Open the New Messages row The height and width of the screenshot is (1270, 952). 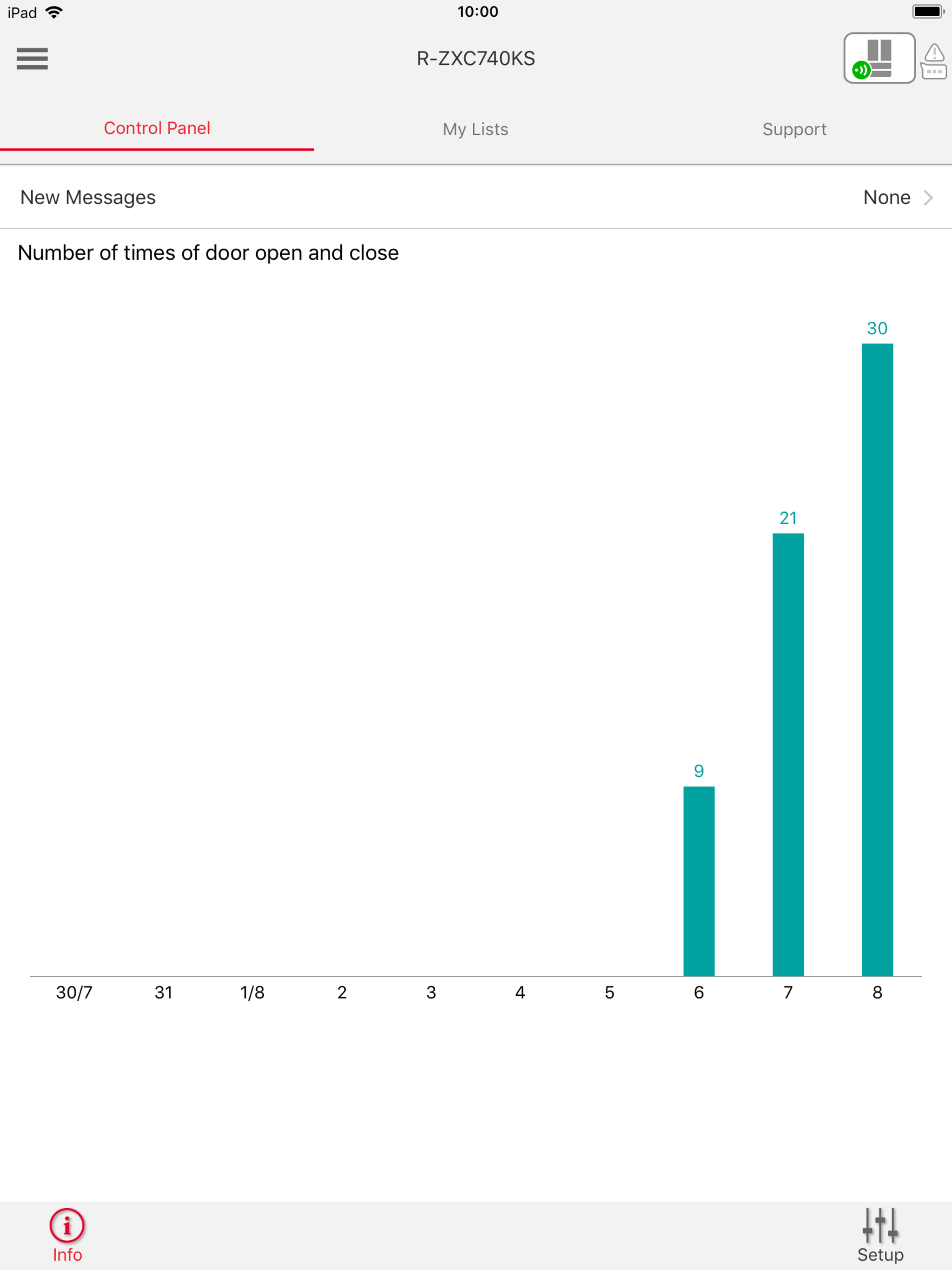tap(476, 198)
